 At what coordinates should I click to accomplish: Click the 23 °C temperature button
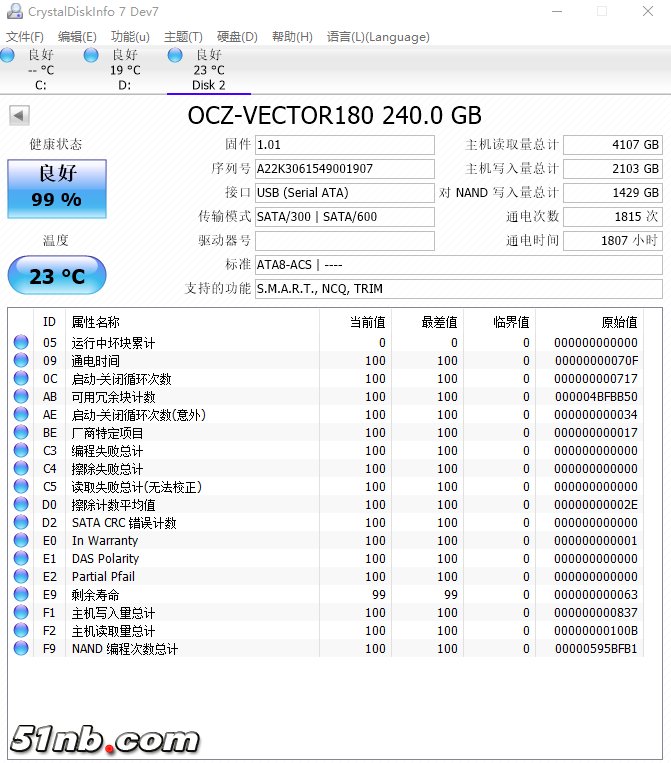pyautogui.click(x=56, y=275)
